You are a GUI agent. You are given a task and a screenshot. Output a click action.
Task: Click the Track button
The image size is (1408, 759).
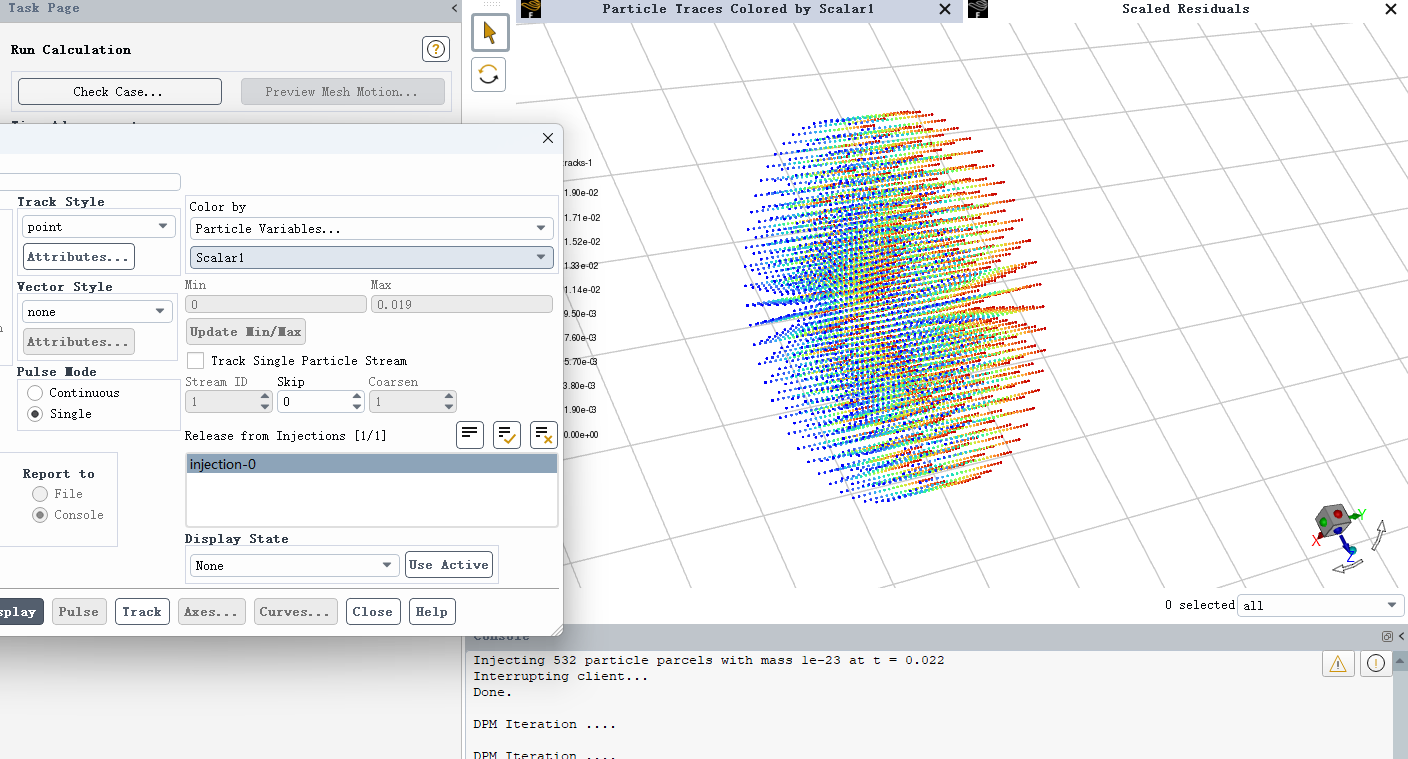[142, 612]
